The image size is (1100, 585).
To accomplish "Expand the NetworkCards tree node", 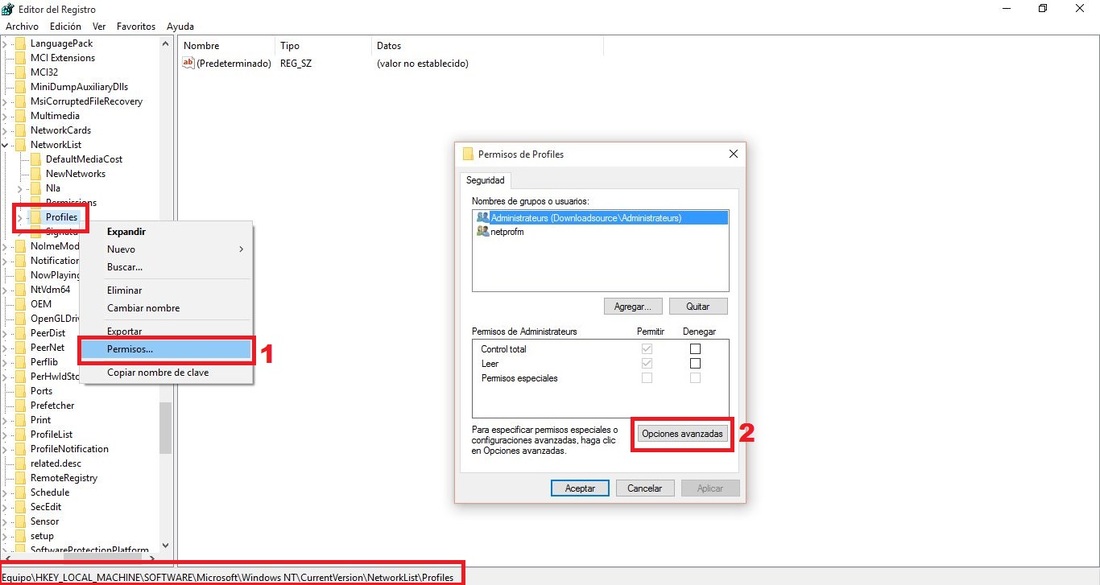I will point(5,130).
